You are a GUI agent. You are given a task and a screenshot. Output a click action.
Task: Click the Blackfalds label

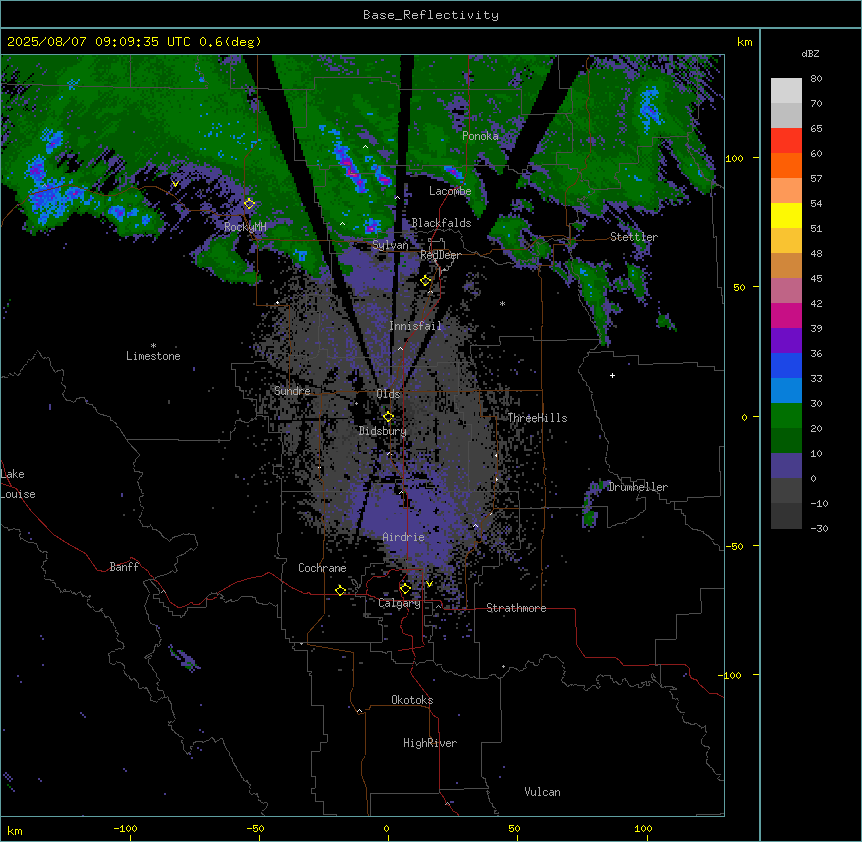click(441, 223)
